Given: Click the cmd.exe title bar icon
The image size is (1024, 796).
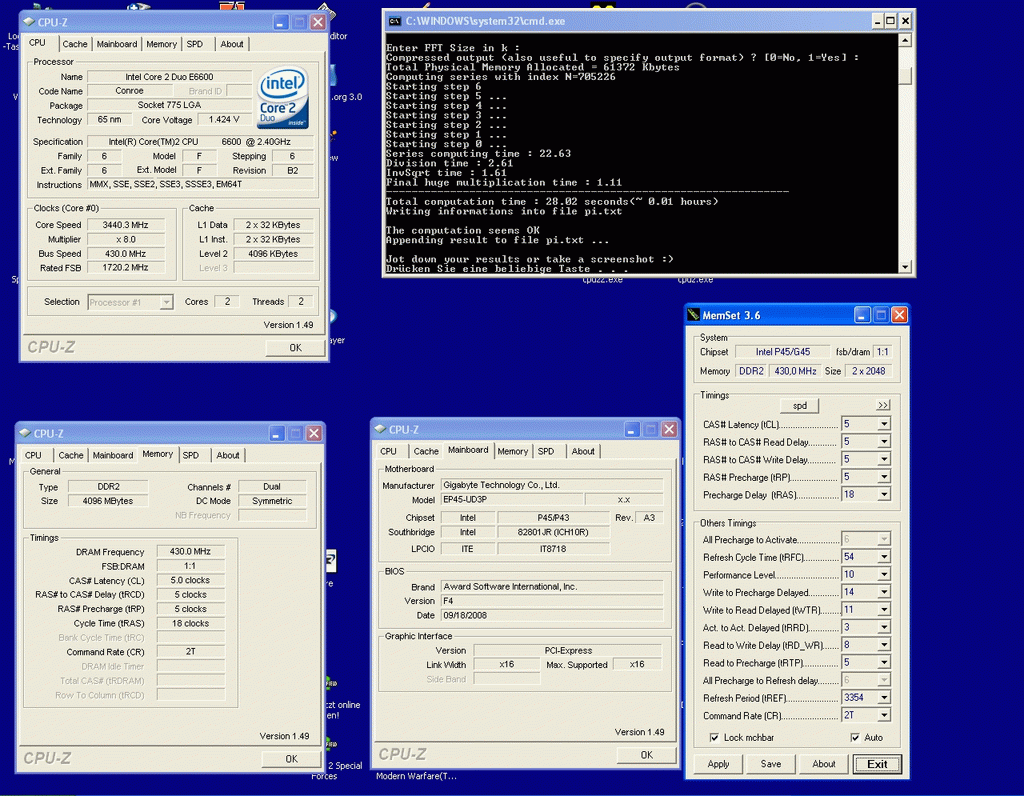Looking at the screenshot, I should (x=394, y=21).
